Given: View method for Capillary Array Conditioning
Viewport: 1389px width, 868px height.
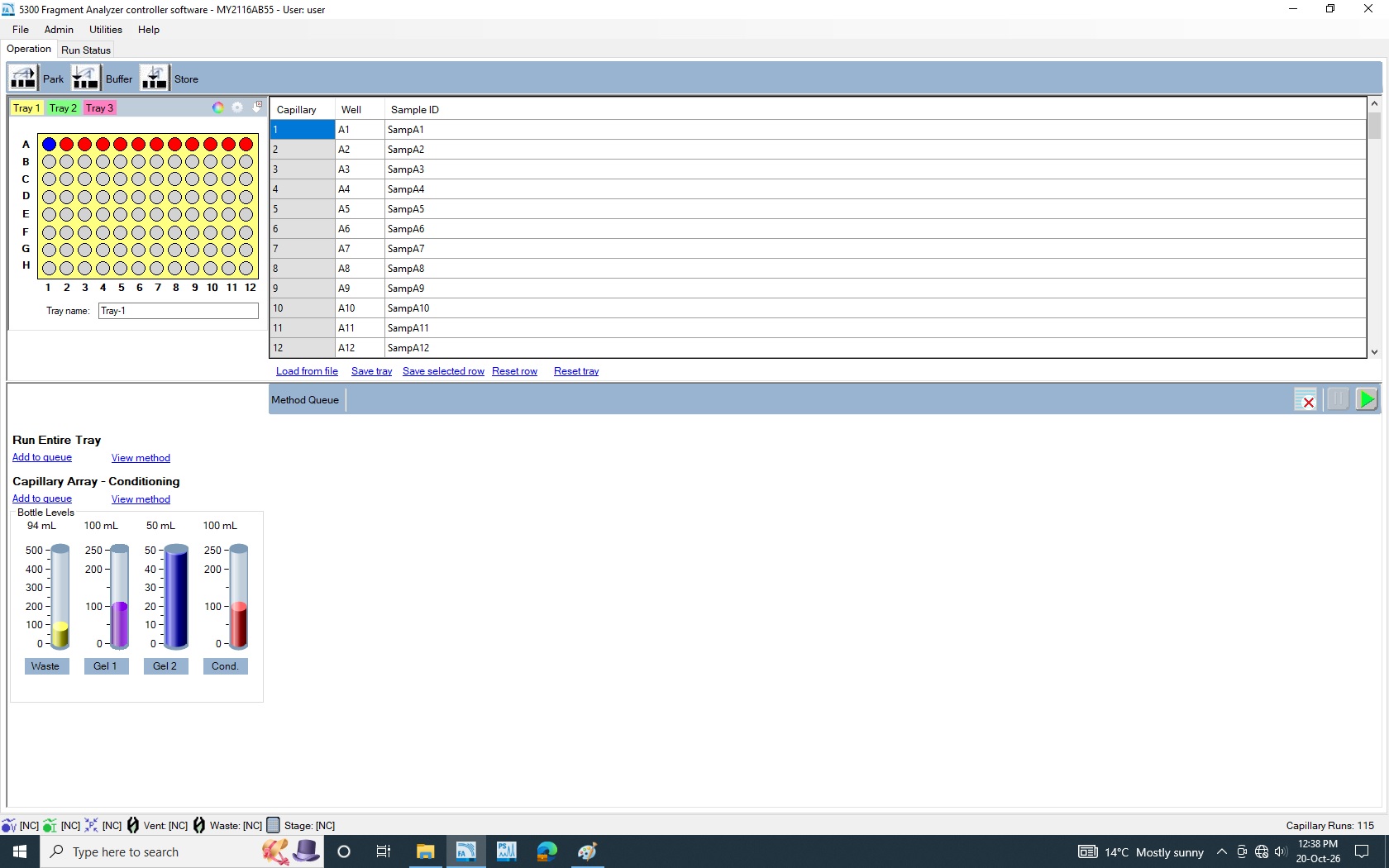Looking at the screenshot, I should click(141, 499).
